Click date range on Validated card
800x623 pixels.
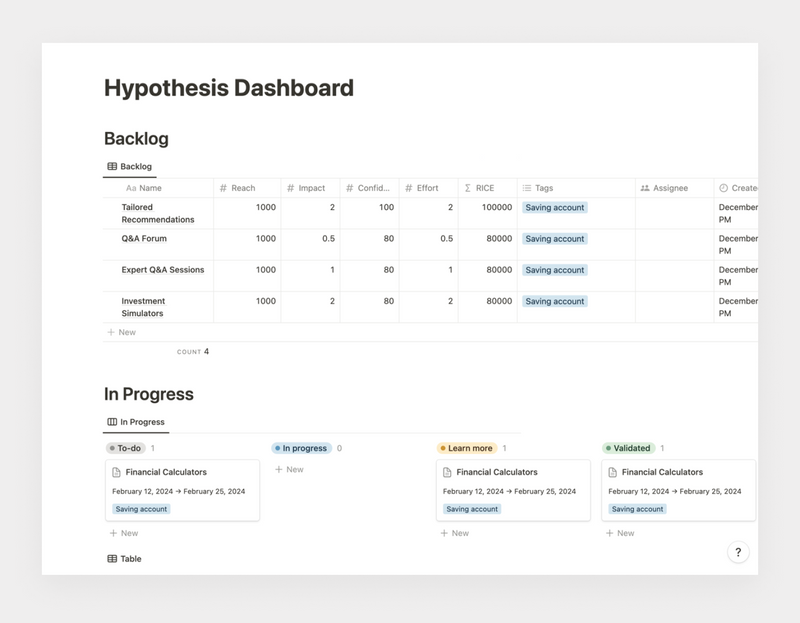(674, 491)
